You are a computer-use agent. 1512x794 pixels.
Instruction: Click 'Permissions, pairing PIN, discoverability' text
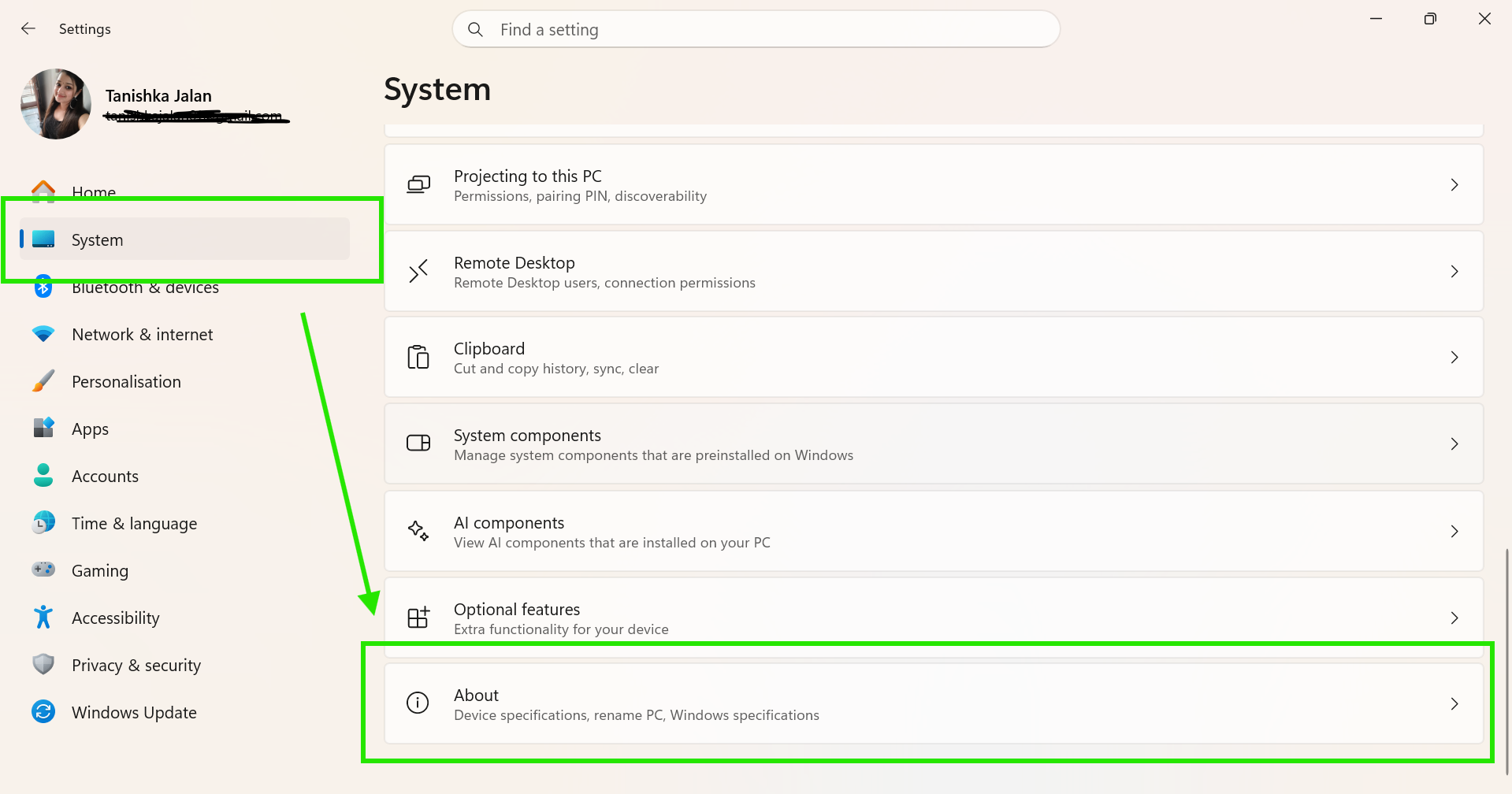(x=580, y=196)
